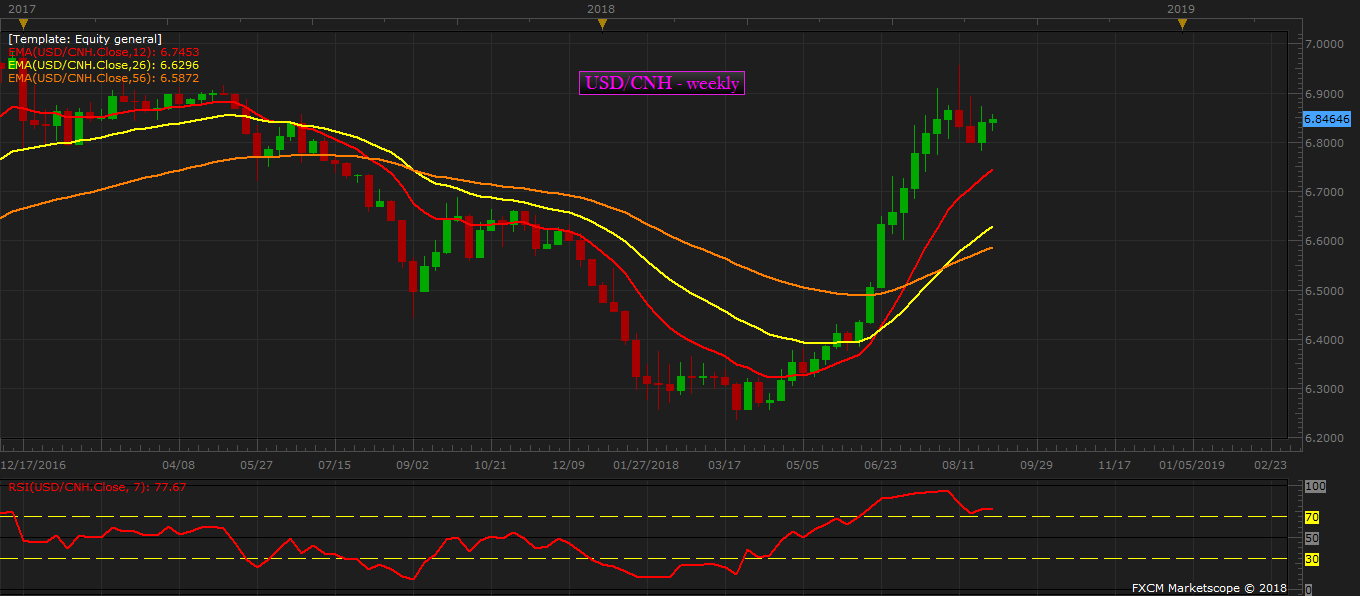
Task: Click the yellow RSI 30 level marker
Action: tap(1312, 559)
